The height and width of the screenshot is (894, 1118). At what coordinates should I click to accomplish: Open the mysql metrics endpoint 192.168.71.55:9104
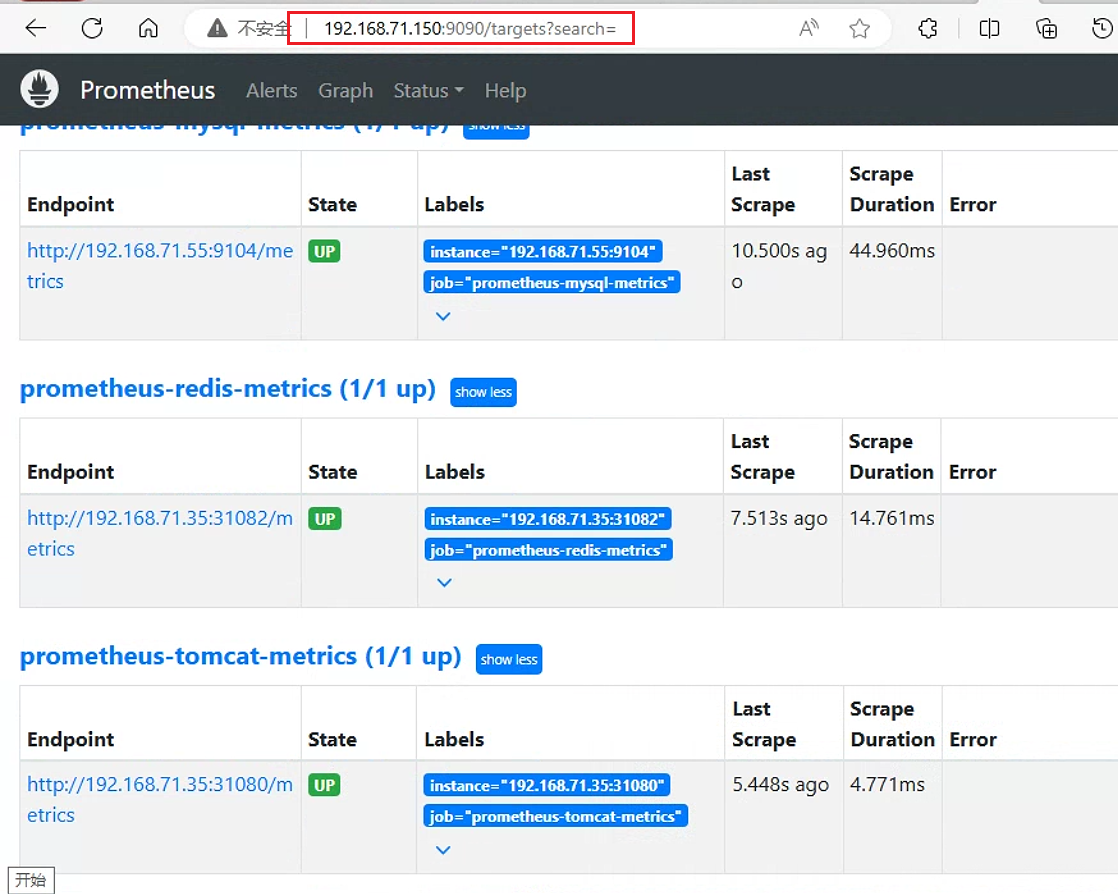coord(160,266)
